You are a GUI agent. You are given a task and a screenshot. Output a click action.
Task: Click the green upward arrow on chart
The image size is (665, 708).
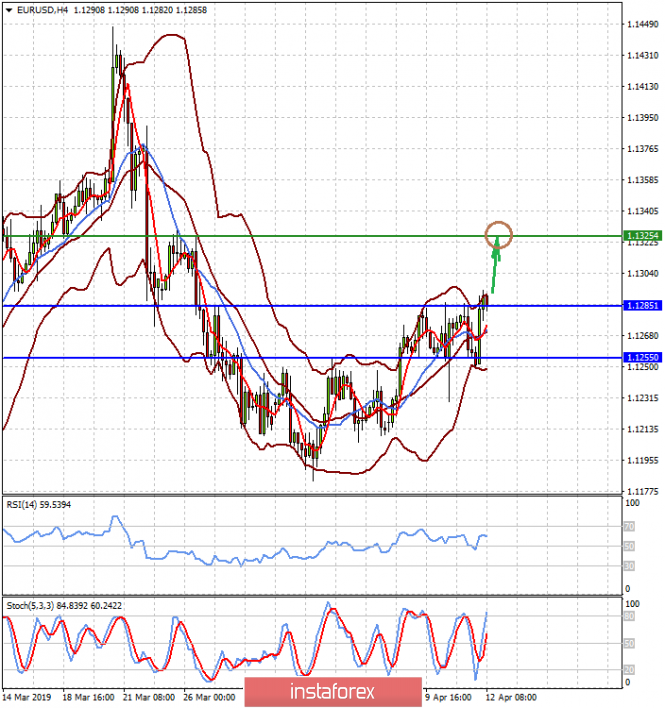pyautogui.click(x=494, y=264)
